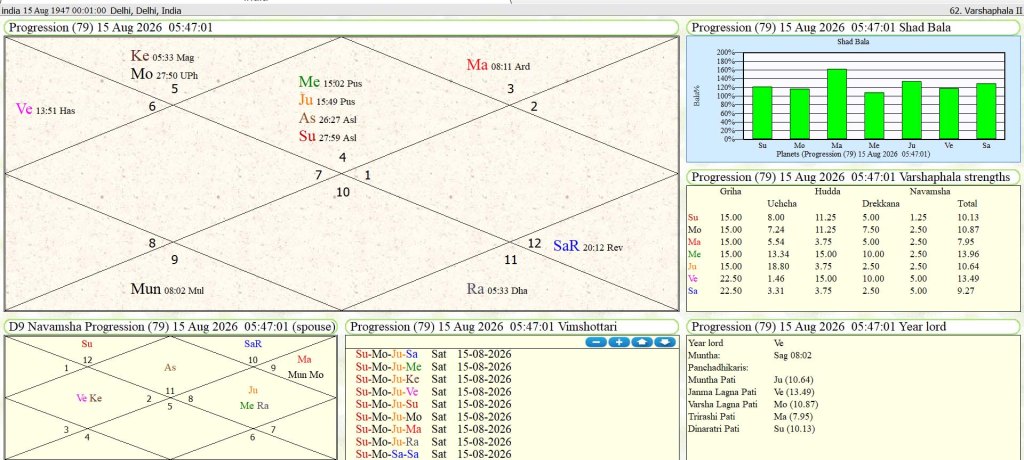Screen dimensions: 1024x460
Task: Select the Year lord panel title
Action: click(852, 326)
